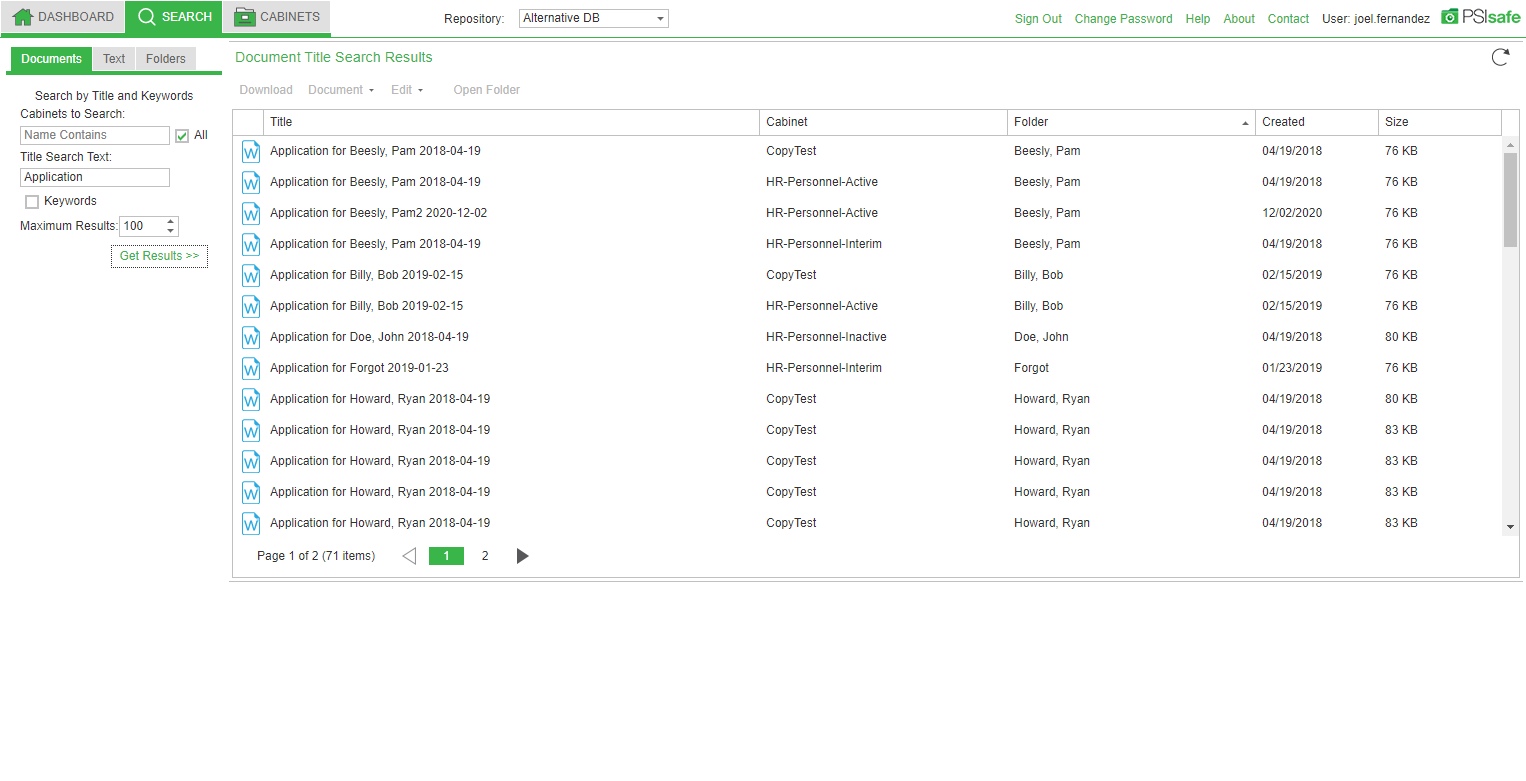
Task: Click the scrollbar up arrow in results
Action: (x=1510, y=145)
